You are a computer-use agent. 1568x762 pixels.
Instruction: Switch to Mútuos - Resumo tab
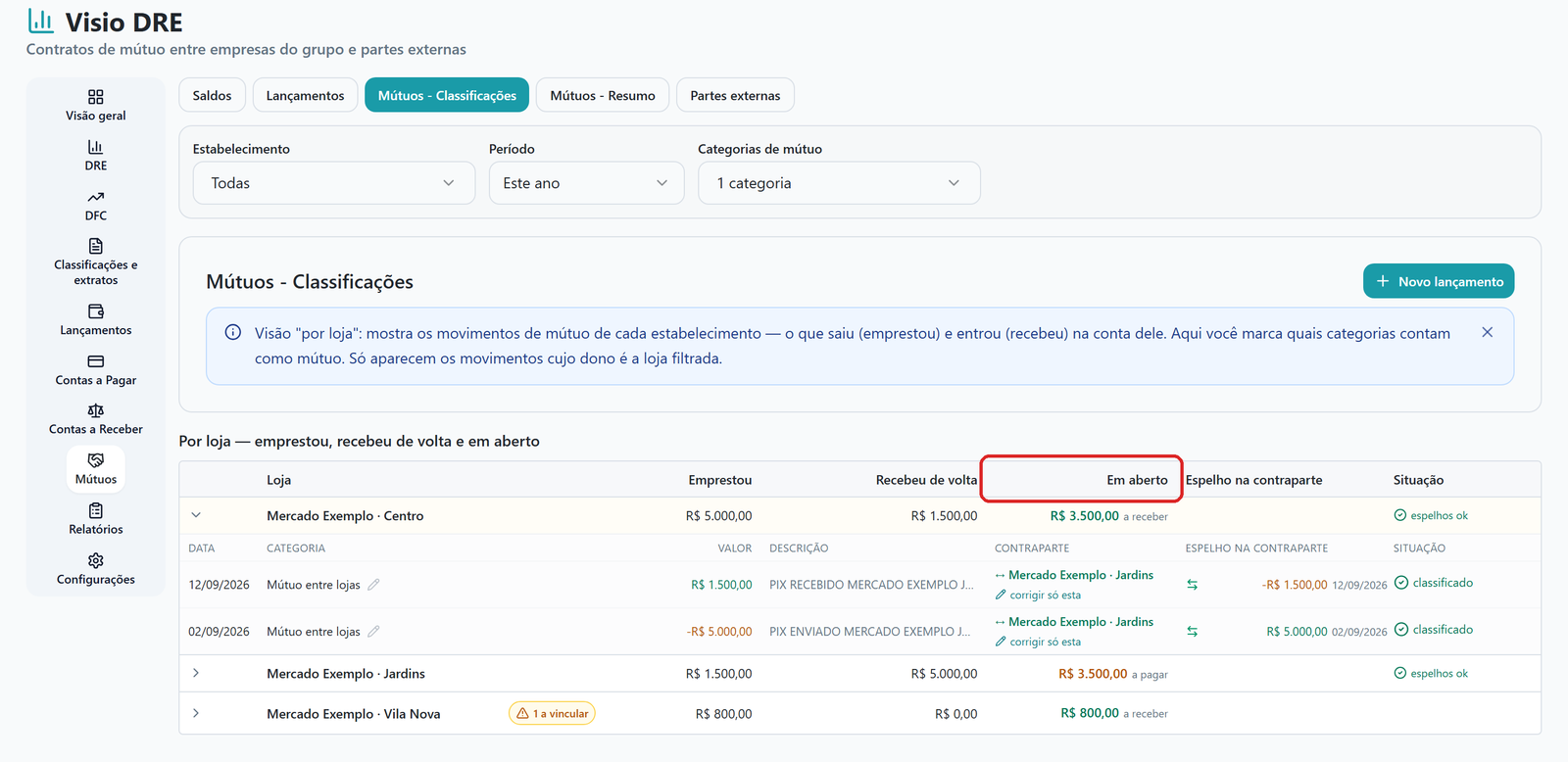click(603, 95)
